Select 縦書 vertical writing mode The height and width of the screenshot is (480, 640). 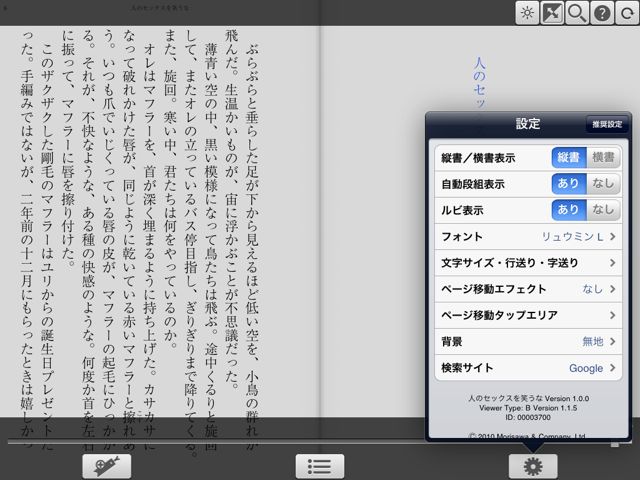click(x=569, y=158)
